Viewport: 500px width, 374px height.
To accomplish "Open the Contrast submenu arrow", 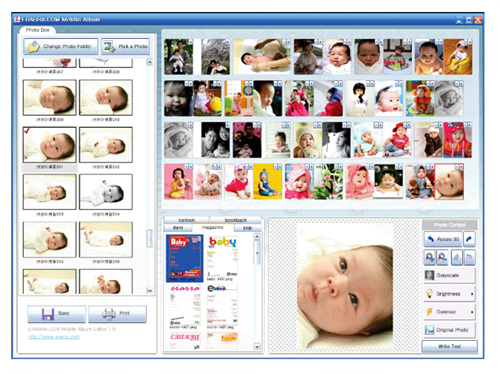I will pyautogui.click(x=472, y=312).
